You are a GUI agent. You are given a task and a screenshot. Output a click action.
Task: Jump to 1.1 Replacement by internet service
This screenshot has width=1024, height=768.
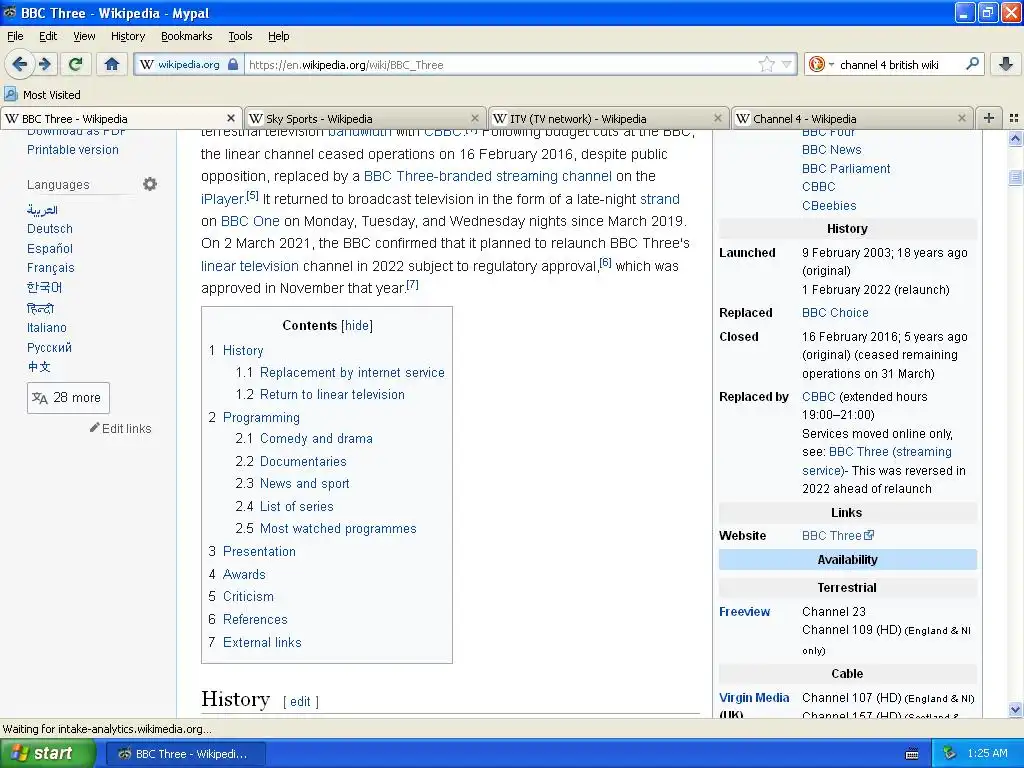[340, 372]
